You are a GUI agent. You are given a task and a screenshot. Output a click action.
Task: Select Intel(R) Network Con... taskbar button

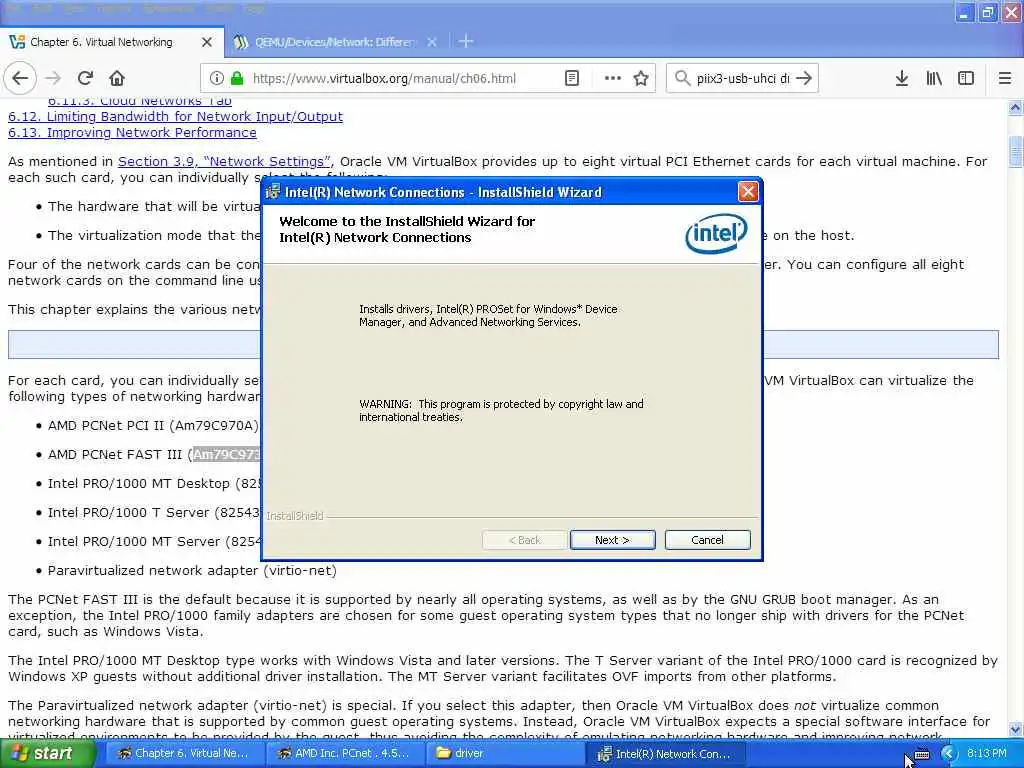click(x=665, y=754)
